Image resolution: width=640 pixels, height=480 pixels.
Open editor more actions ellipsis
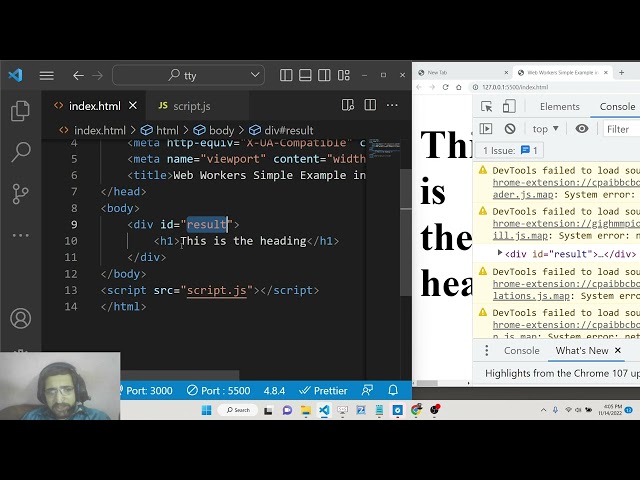point(392,105)
